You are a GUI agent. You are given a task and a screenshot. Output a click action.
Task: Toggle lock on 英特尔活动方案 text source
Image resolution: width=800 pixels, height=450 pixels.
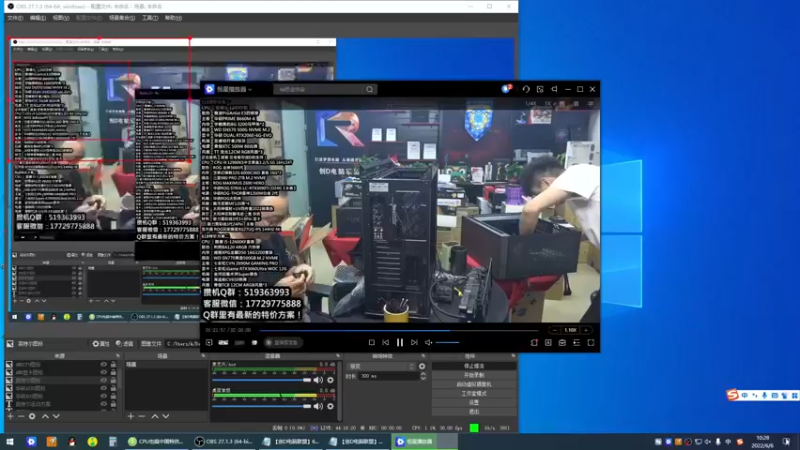pyautogui.click(x=113, y=404)
